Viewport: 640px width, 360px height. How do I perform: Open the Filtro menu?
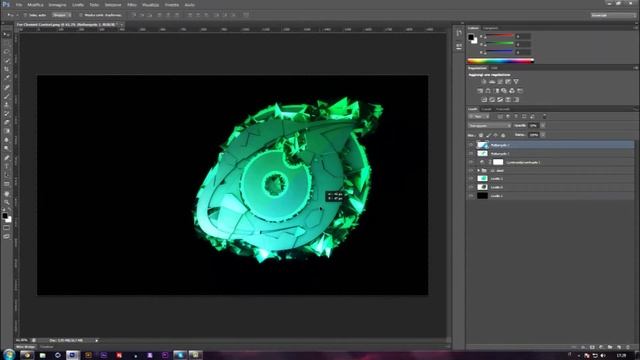(x=132, y=5)
